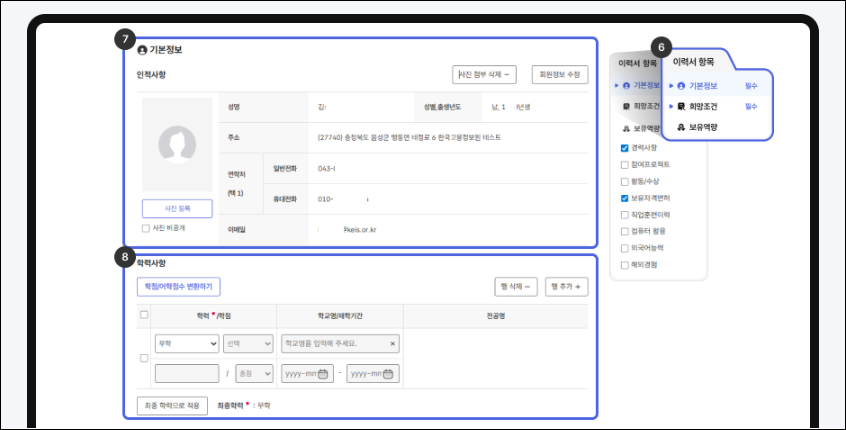846x430 pixels.
Task: Check the 해외경험 checkbox
Action: [x=625, y=265]
